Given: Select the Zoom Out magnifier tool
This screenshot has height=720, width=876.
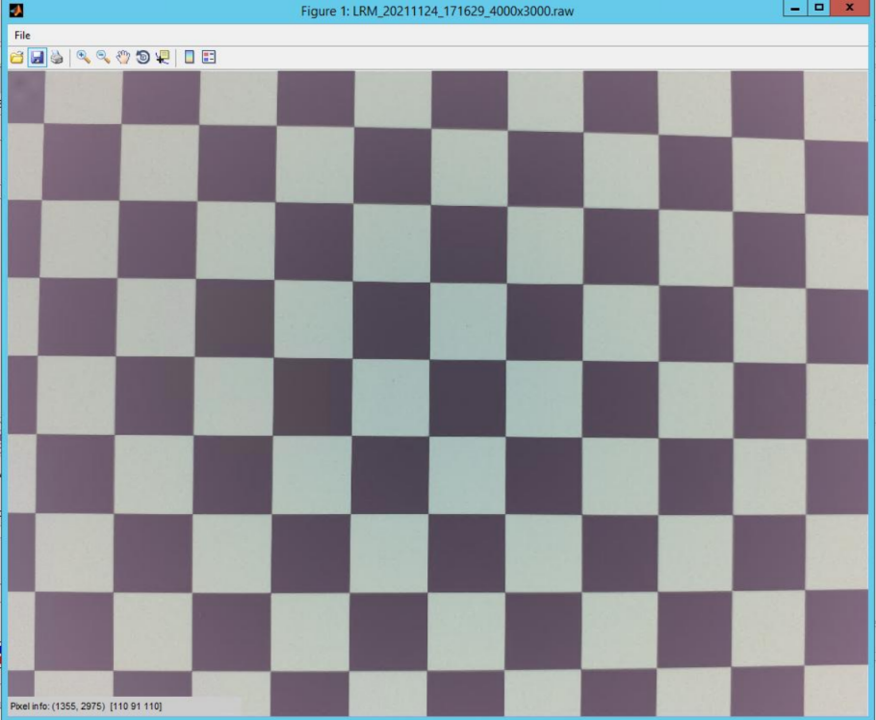Looking at the screenshot, I should tap(103, 57).
